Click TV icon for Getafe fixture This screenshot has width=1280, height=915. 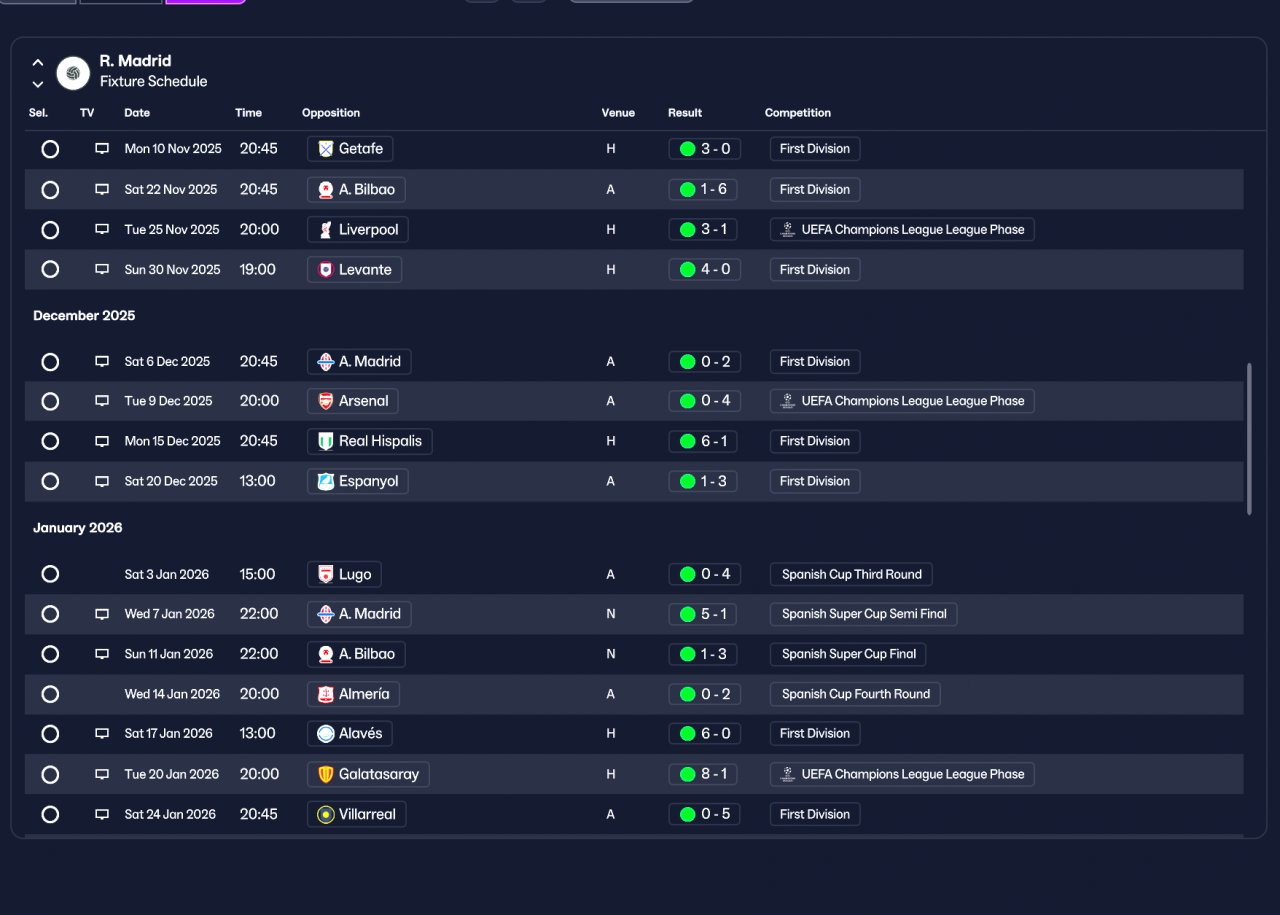pos(102,149)
